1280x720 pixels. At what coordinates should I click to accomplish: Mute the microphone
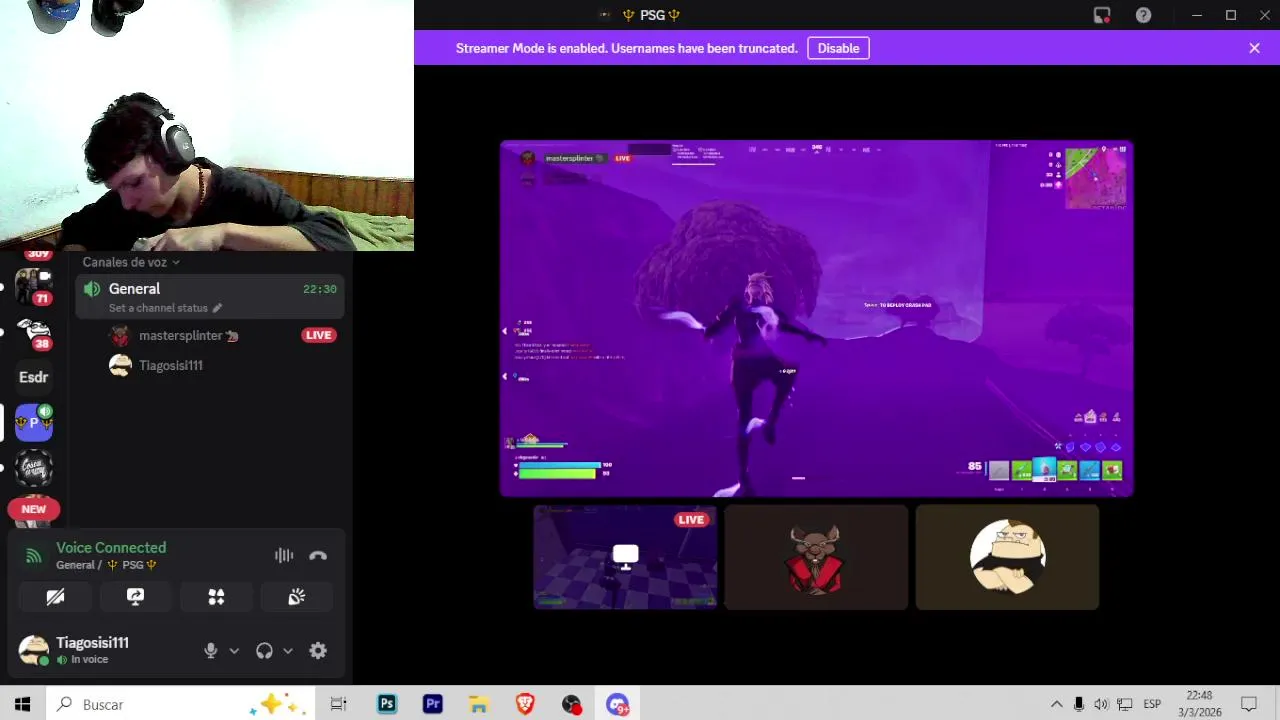(x=211, y=651)
